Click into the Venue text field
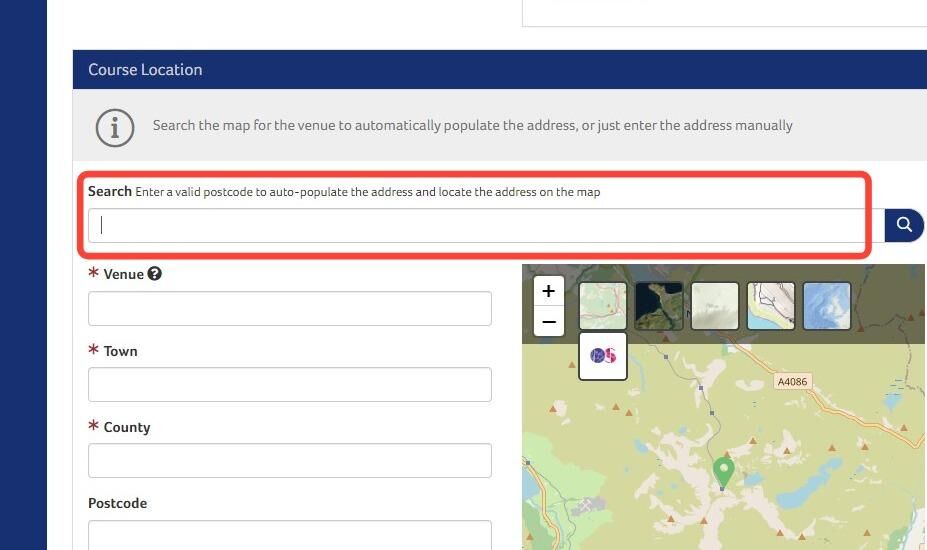 pyautogui.click(x=290, y=308)
